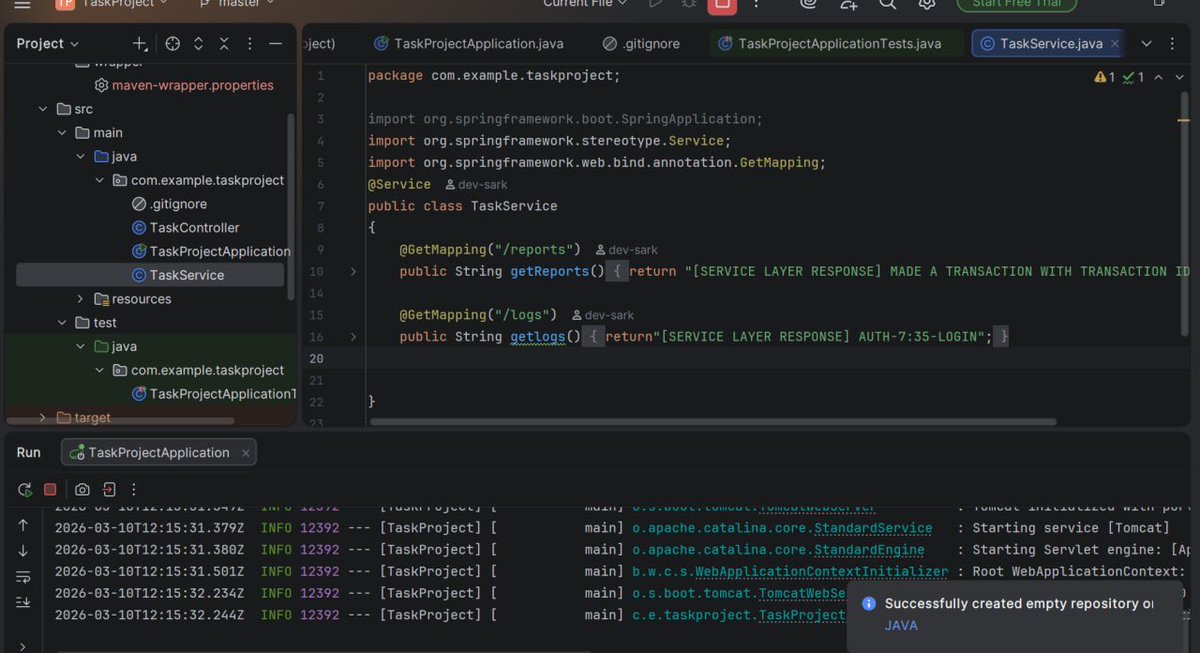This screenshot has height=653, width=1200.
Task: Hide the Project tool window with minimize dash
Action: click(275, 44)
